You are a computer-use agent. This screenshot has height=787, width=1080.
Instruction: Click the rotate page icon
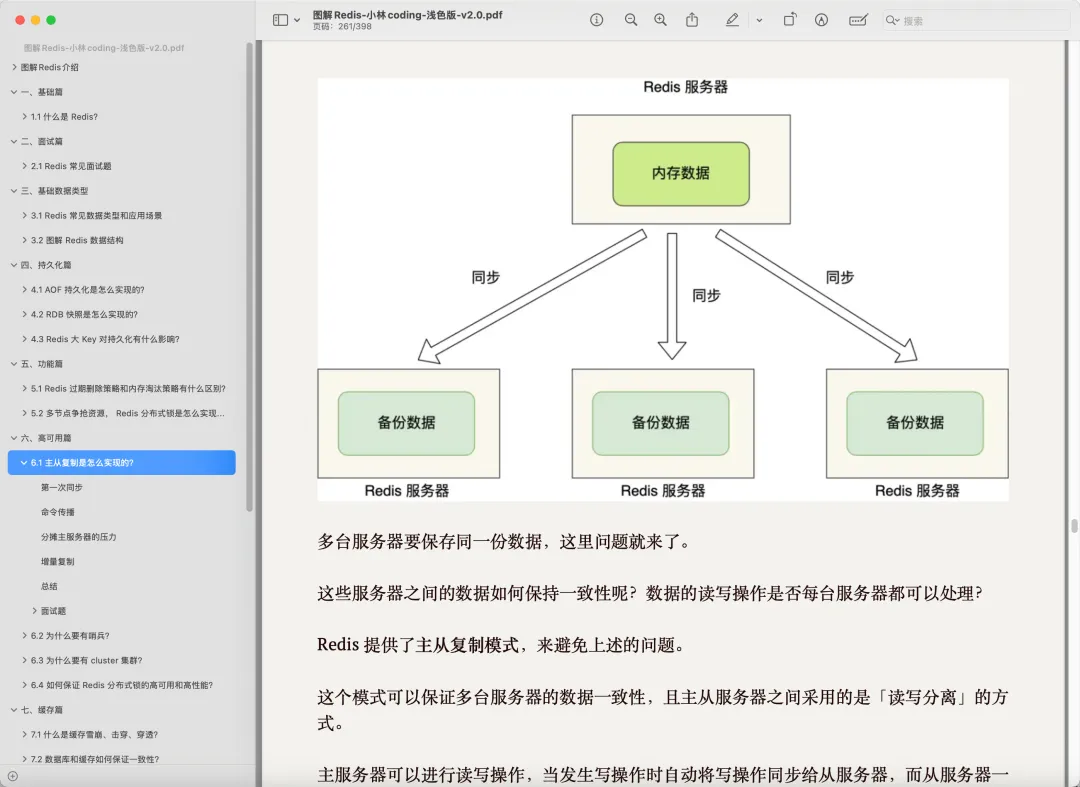[789, 20]
